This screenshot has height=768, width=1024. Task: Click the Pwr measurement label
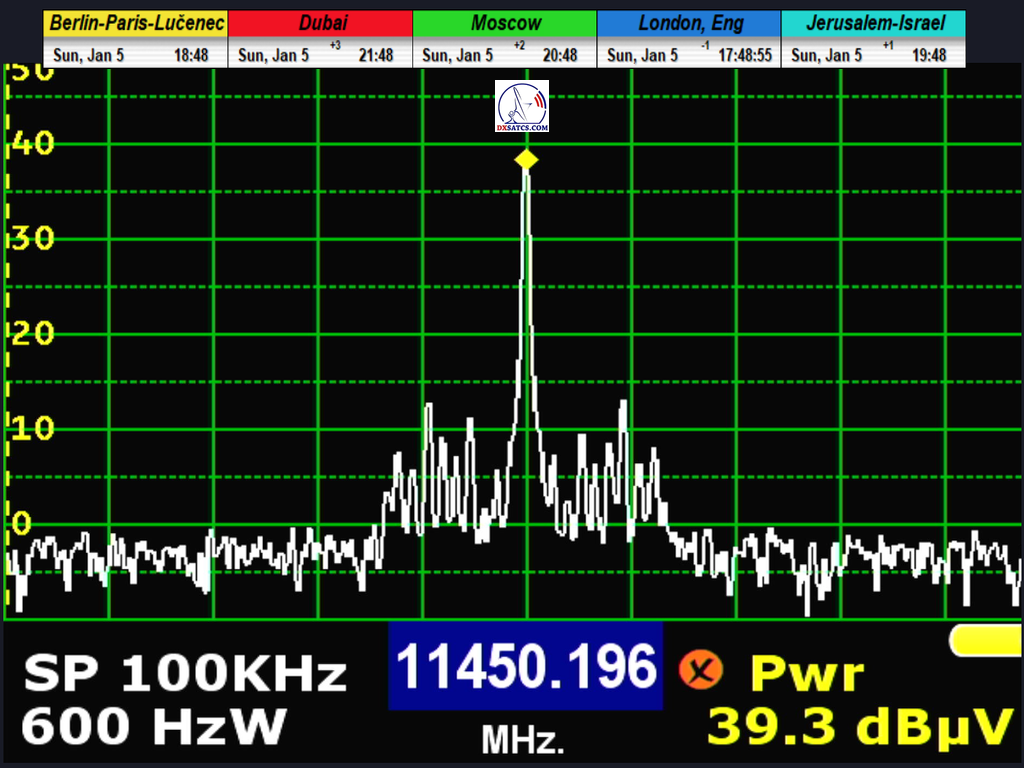tap(806, 674)
